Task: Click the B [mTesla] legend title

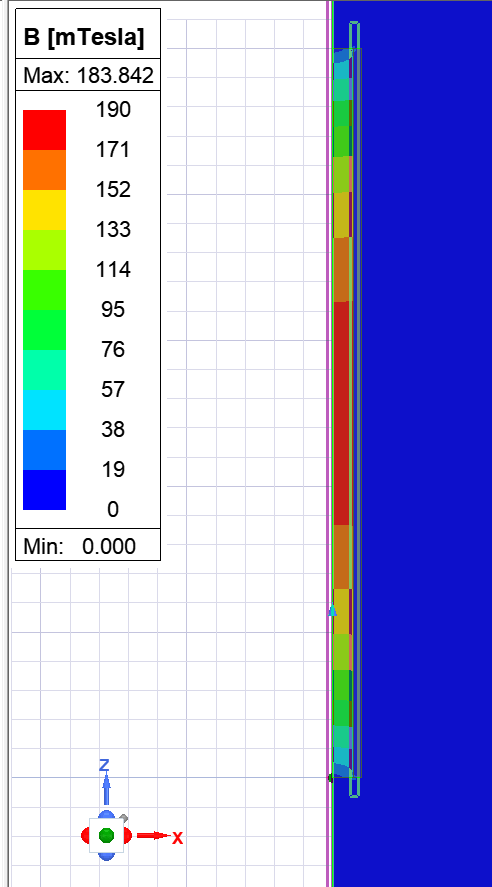Action: [x=84, y=37]
